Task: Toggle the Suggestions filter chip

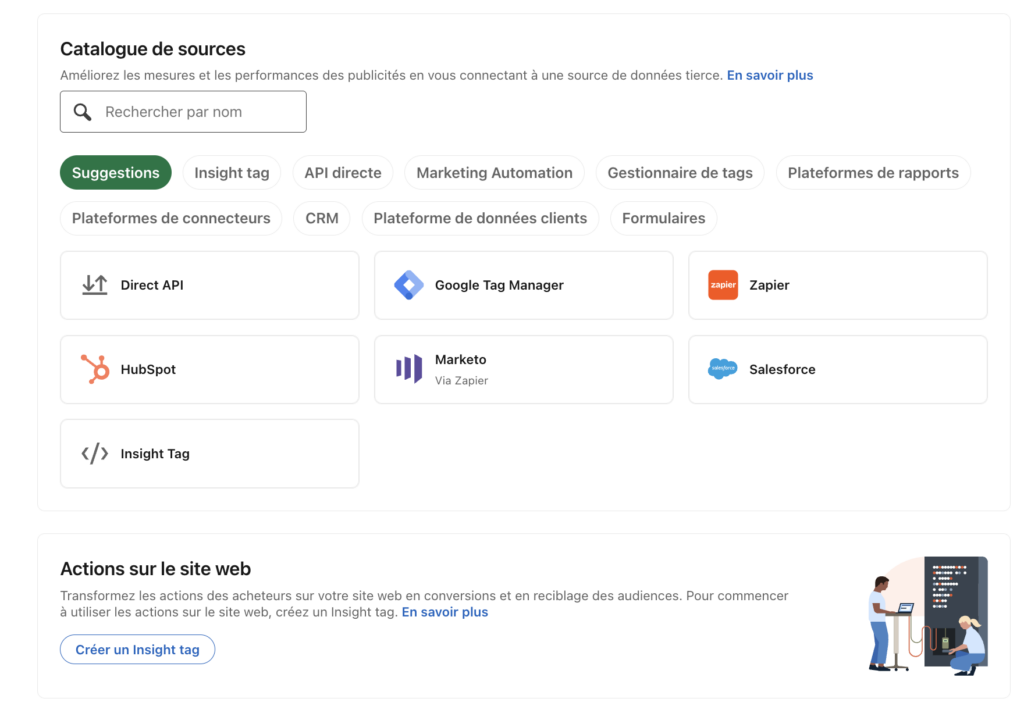Action: tap(115, 172)
